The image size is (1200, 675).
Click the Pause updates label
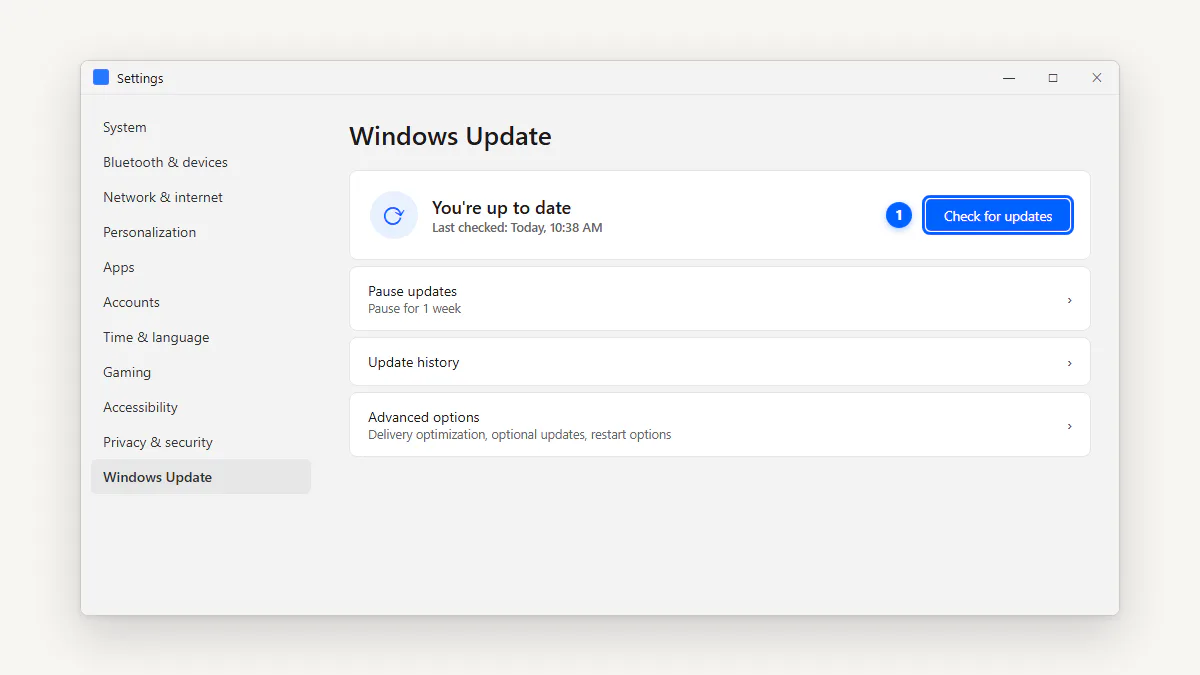412,291
